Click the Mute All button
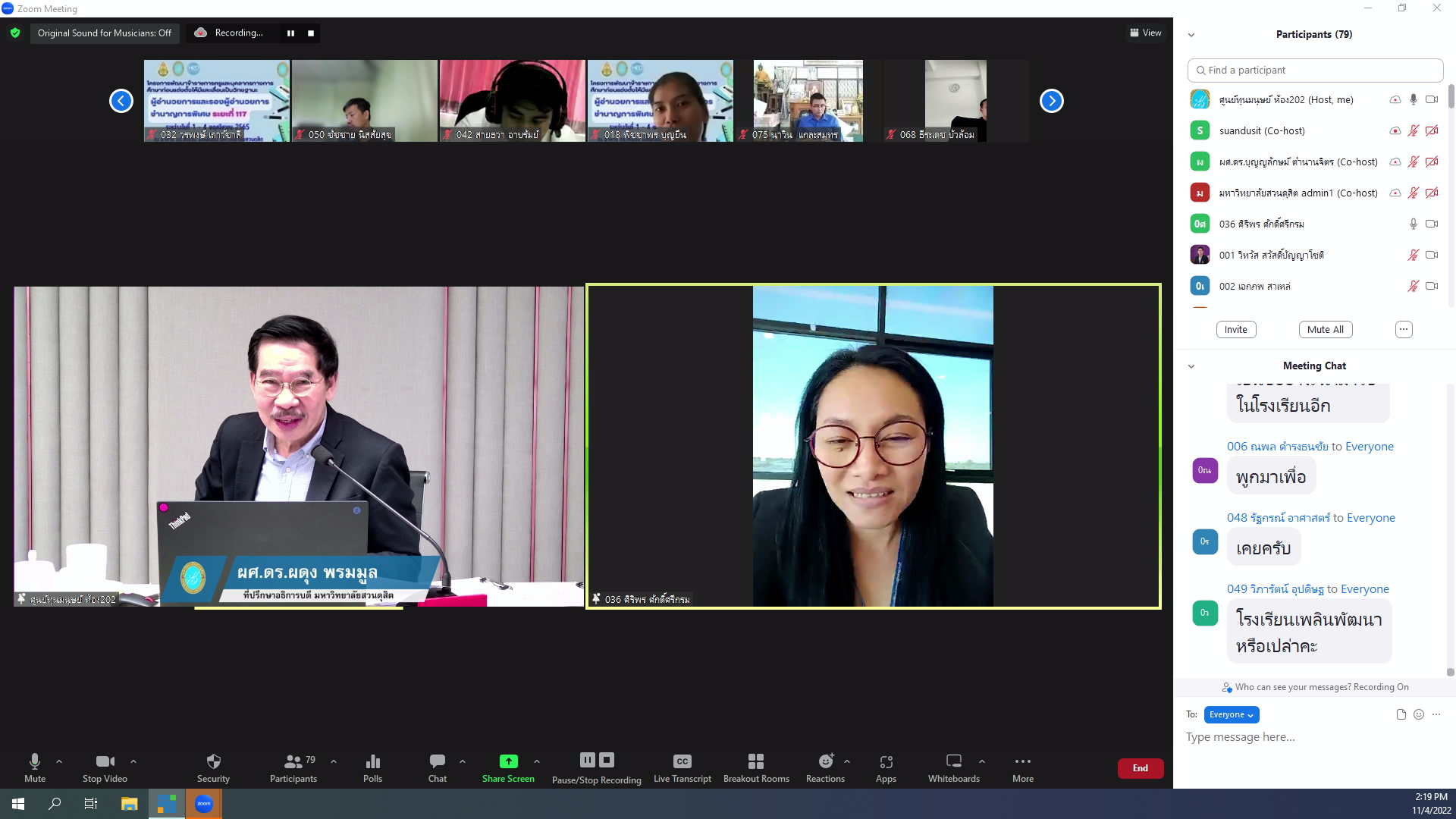 pyautogui.click(x=1325, y=329)
